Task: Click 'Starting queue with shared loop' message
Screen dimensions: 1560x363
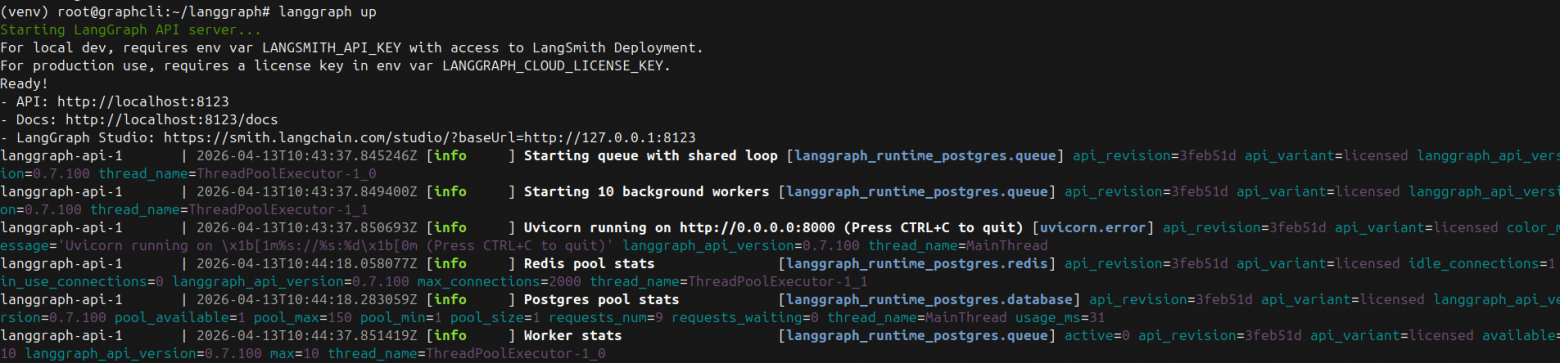Action: 650,155
